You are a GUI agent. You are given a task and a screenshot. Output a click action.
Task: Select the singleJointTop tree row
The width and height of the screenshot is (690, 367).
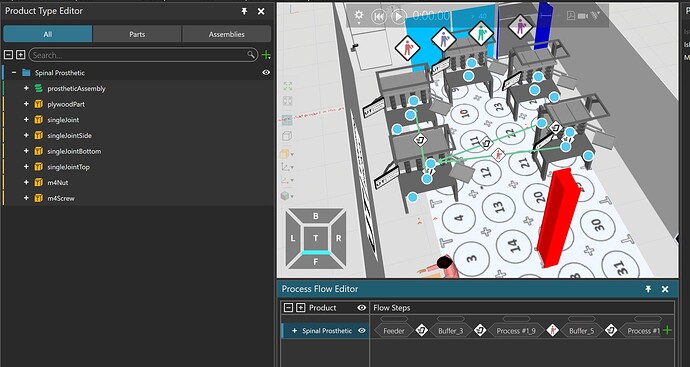tap(138, 167)
